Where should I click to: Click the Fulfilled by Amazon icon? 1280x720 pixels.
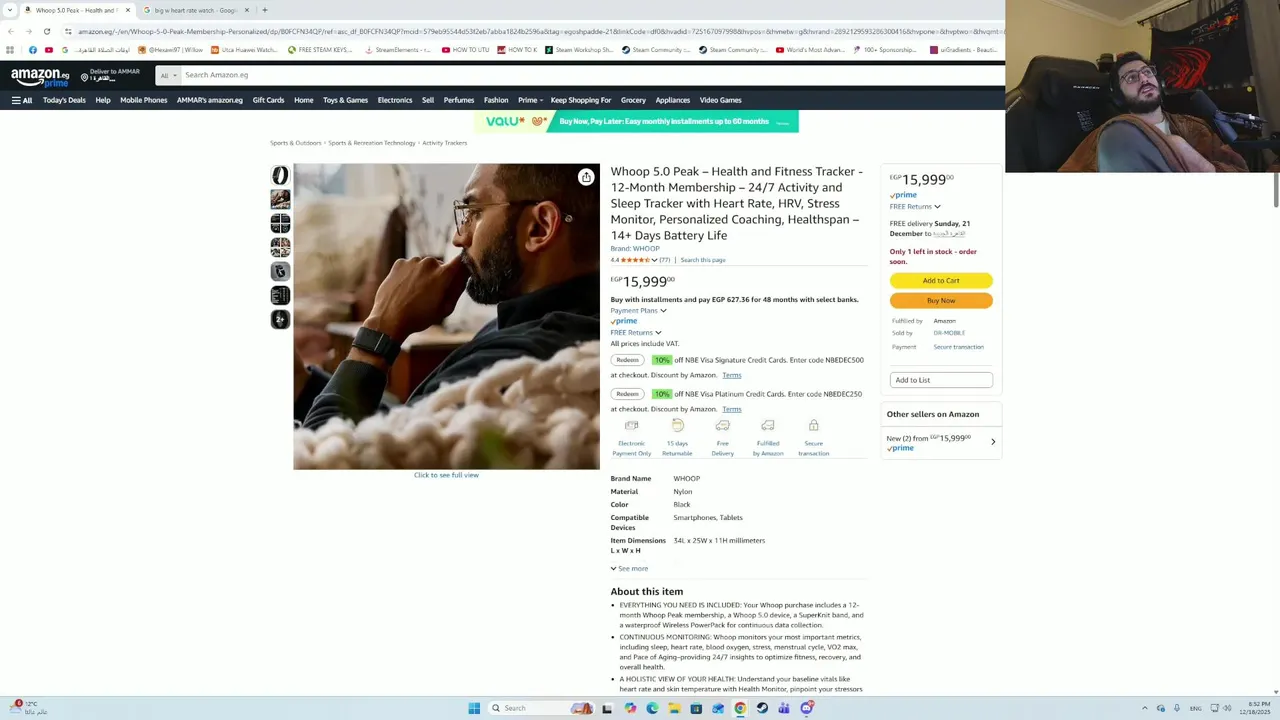pos(768,426)
